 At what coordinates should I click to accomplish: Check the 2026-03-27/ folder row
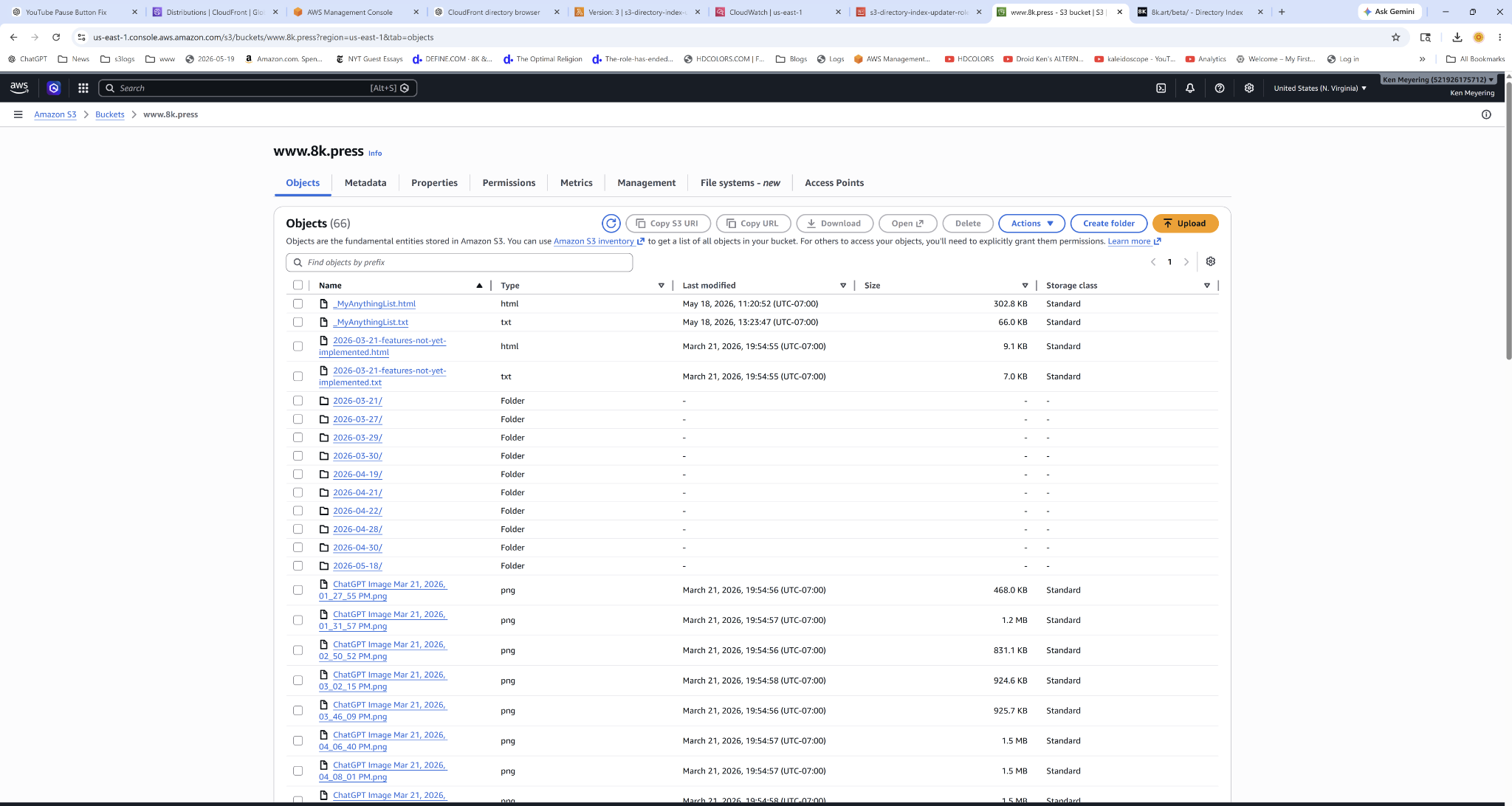298,419
